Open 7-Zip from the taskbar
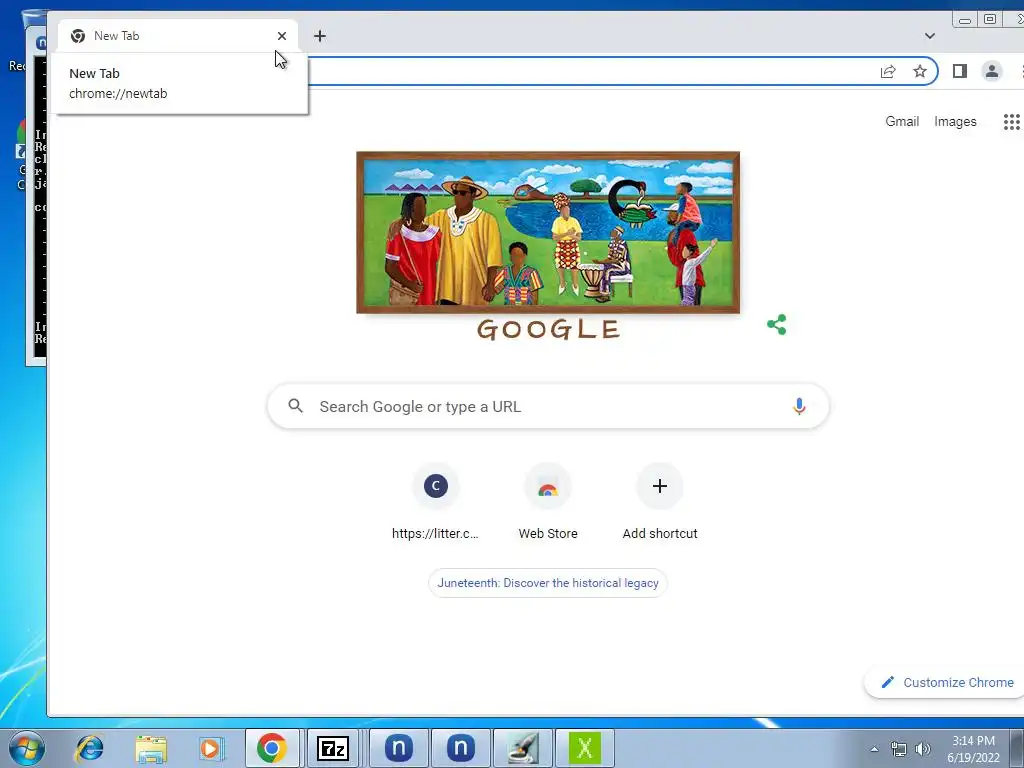The width and height of the screenshot is (1024, 768). (x=333, y=748)
